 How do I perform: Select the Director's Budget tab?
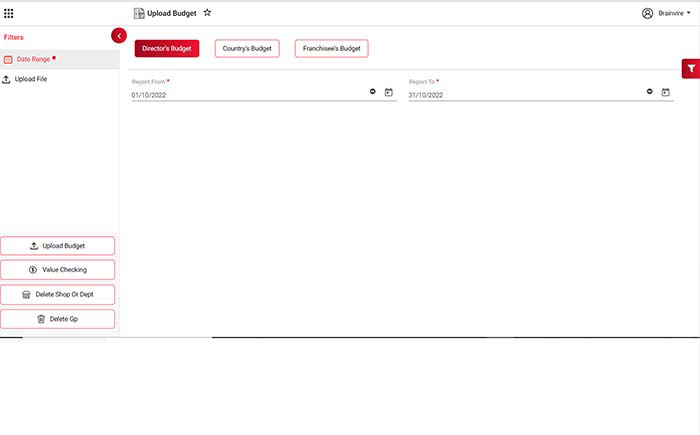tap(167, 48)
